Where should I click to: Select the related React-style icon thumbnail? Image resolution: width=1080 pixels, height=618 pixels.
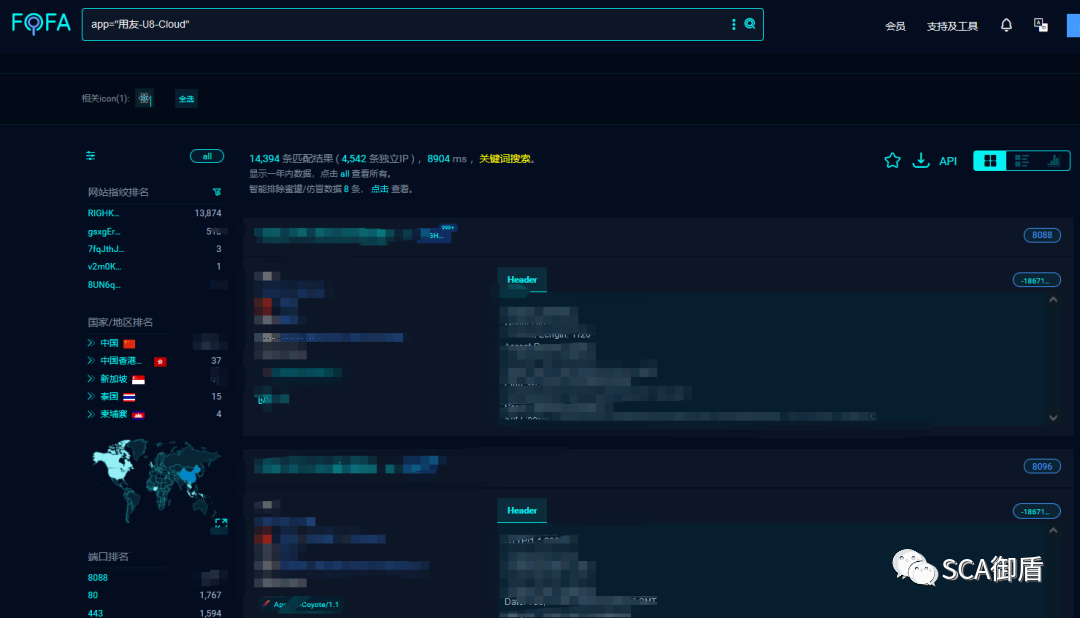click(144, 99)
